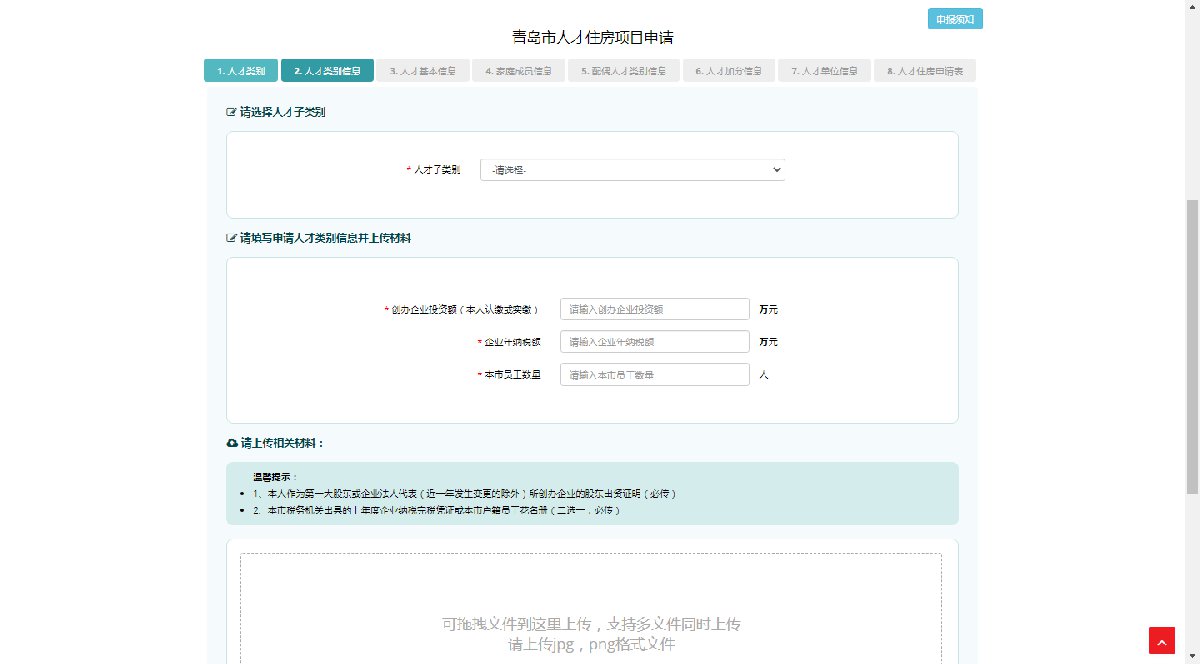
Task: Click the 青岛市人才住房项目申请 page title
Action: pyautogui.click(x=592, y=38)
